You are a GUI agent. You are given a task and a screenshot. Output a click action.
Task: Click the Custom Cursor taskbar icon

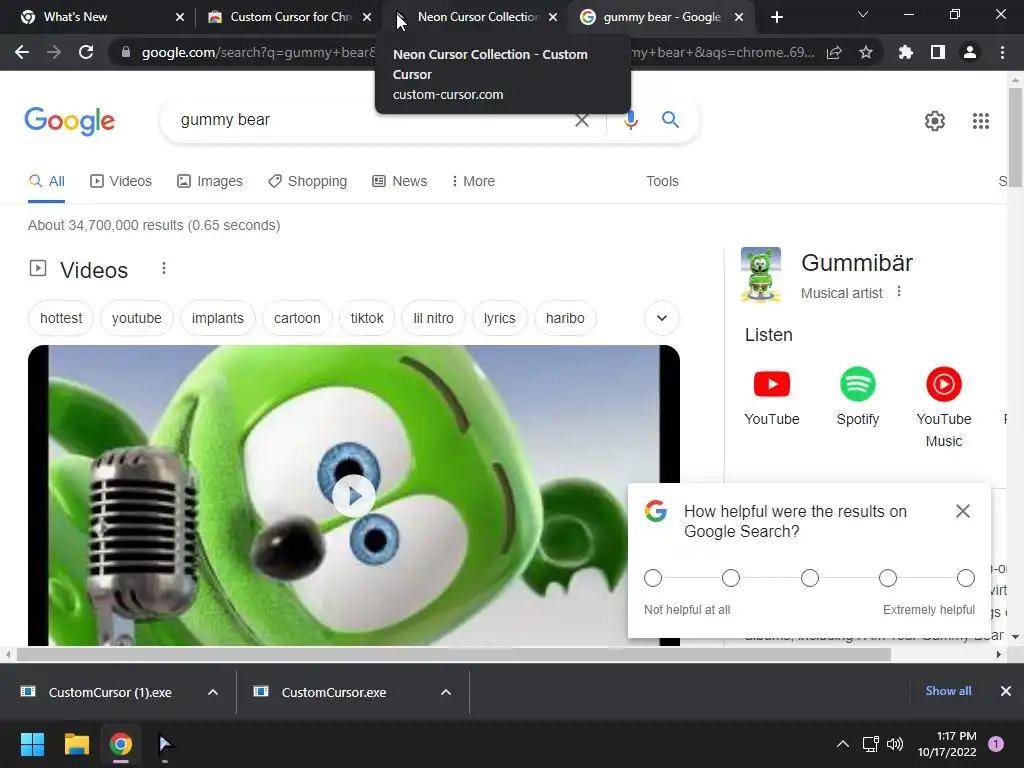pos(165,744)
